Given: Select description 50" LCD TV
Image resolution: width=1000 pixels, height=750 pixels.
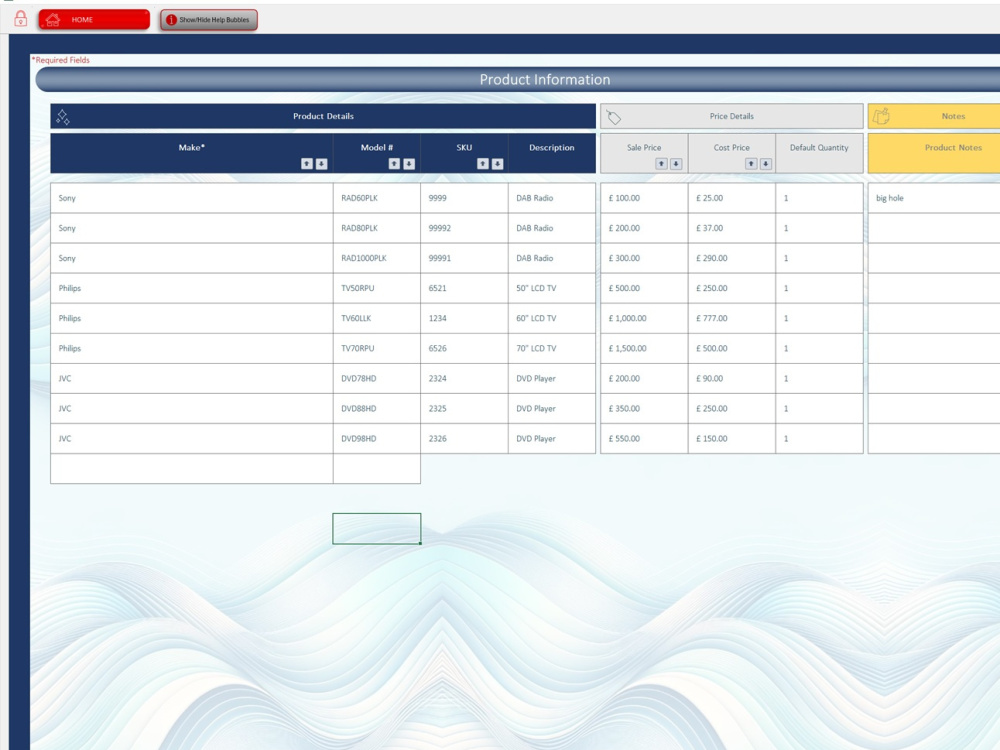Looking at the screenshot, I should coord(552,288).
